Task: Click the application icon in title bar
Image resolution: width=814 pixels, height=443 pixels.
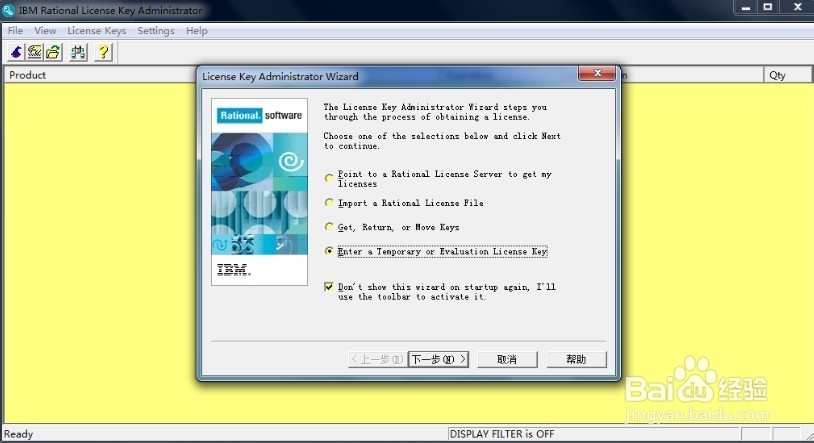Action: (9, 10)
